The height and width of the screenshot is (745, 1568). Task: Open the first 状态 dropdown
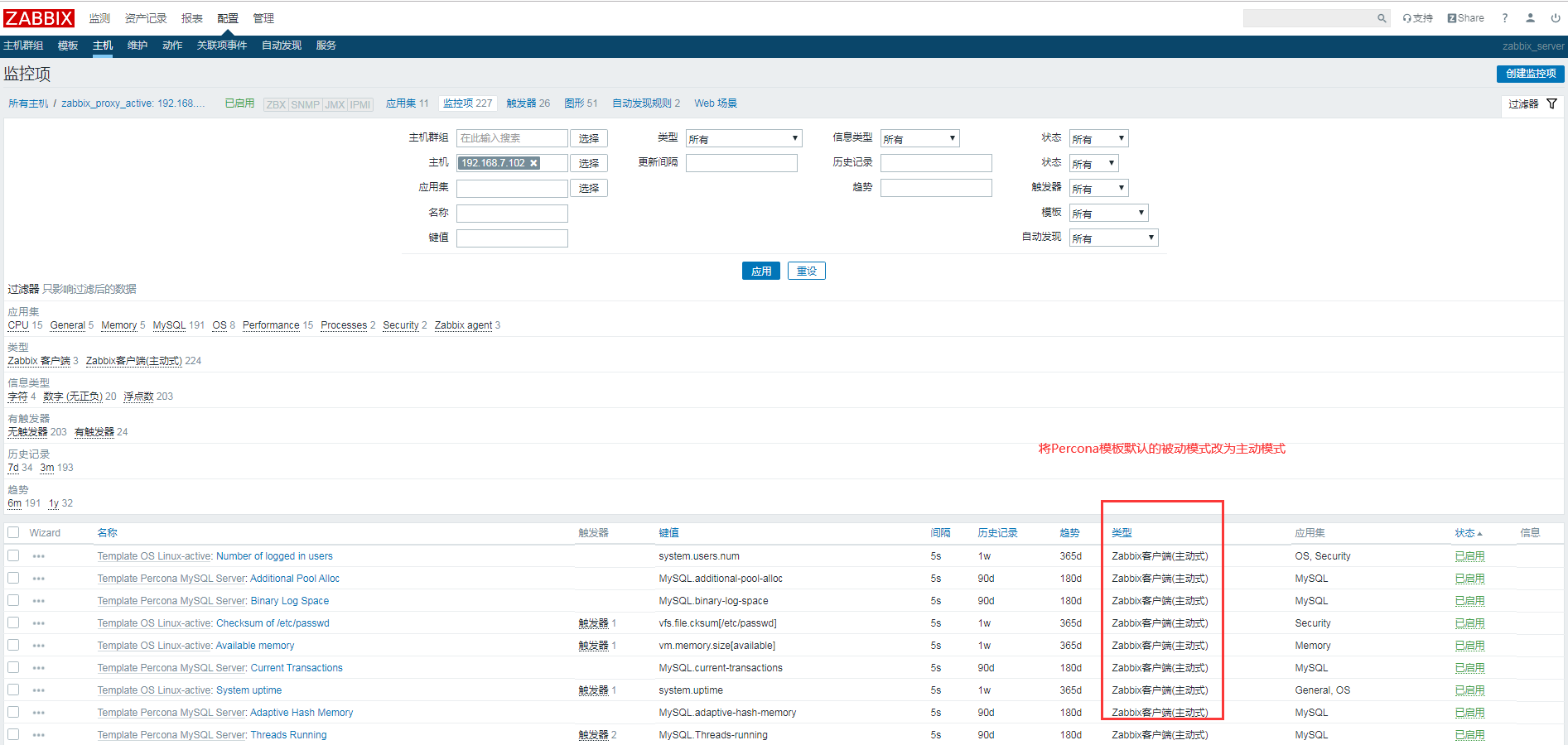pyautogui.click(x=1098, y=138)
